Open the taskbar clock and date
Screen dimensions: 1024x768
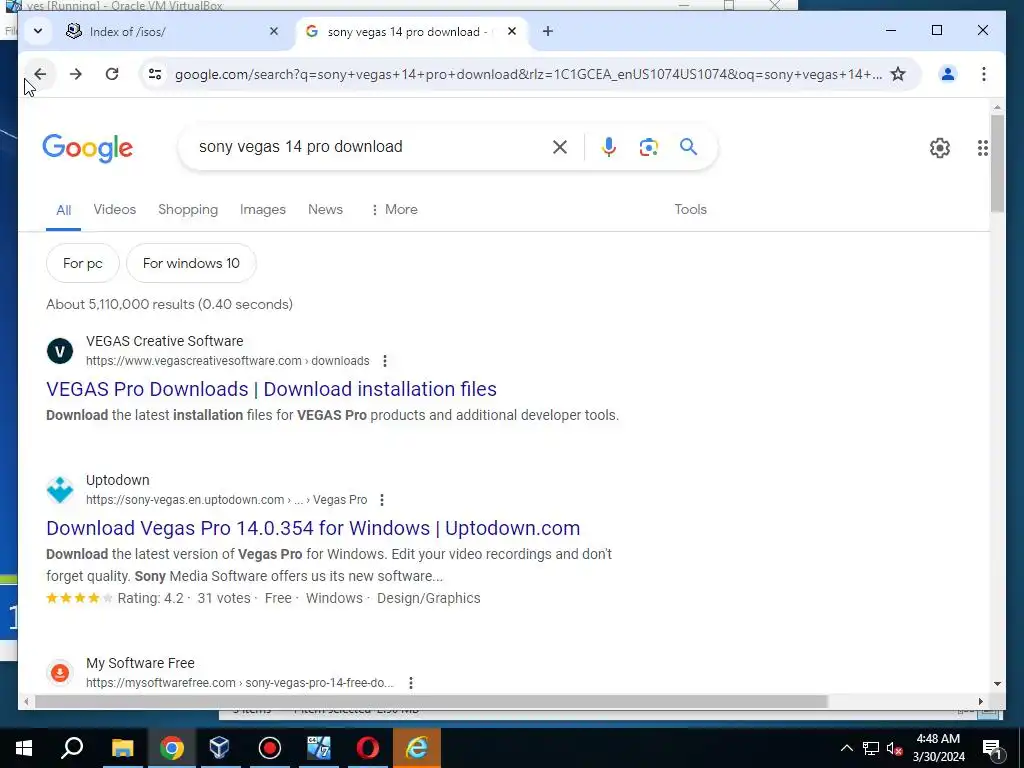tap(938, 748)
